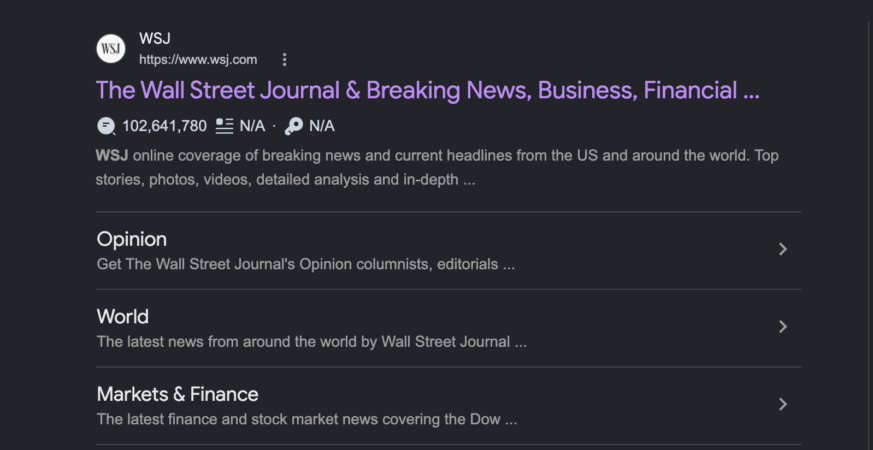Click 'Get The Wall Street Journal's Opinion columnists' description

click(306, 264)
